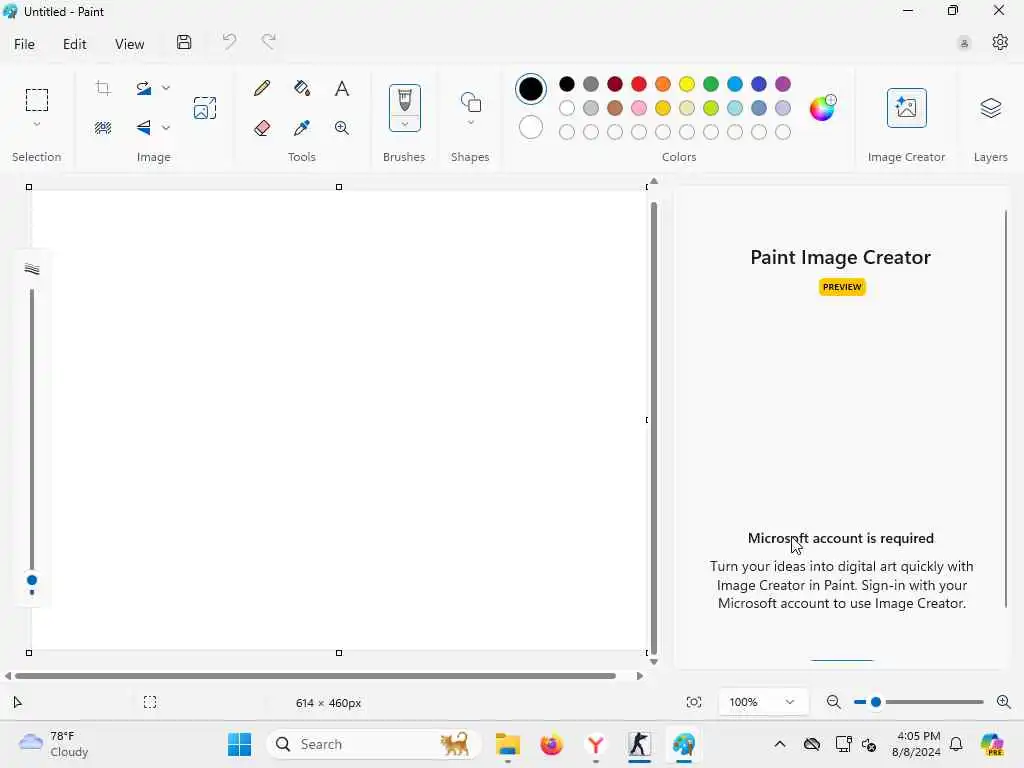The height and width of the screenshot is (768, 1024).
Task: Select the Fill bucket tool
Action: pos(302,88)
